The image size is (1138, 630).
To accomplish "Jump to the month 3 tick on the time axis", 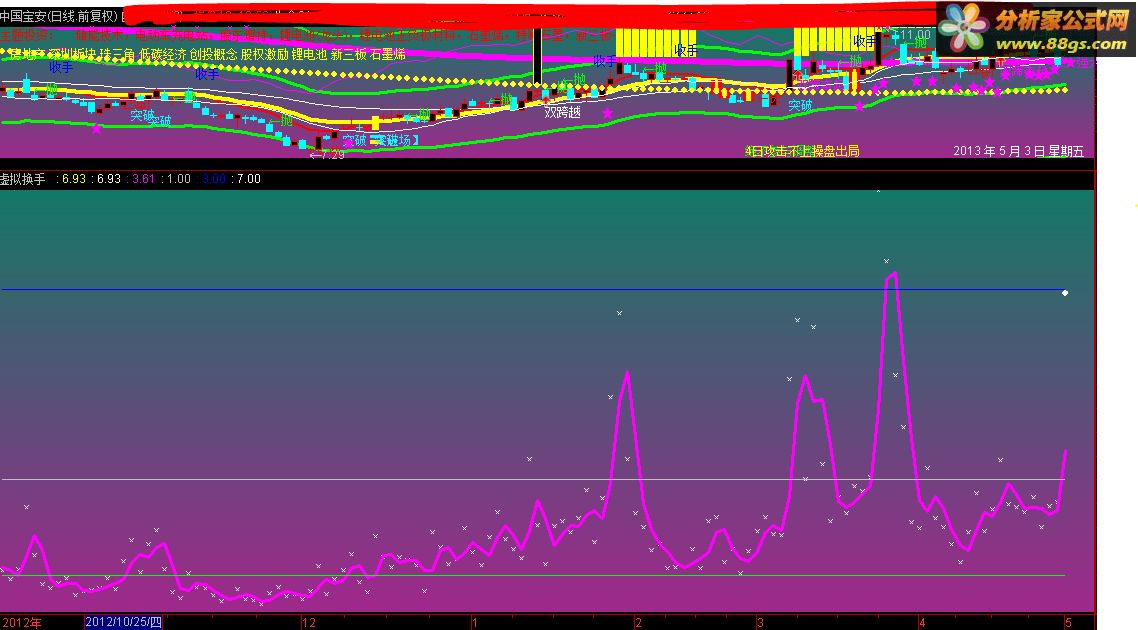I will tap(760, 623).
